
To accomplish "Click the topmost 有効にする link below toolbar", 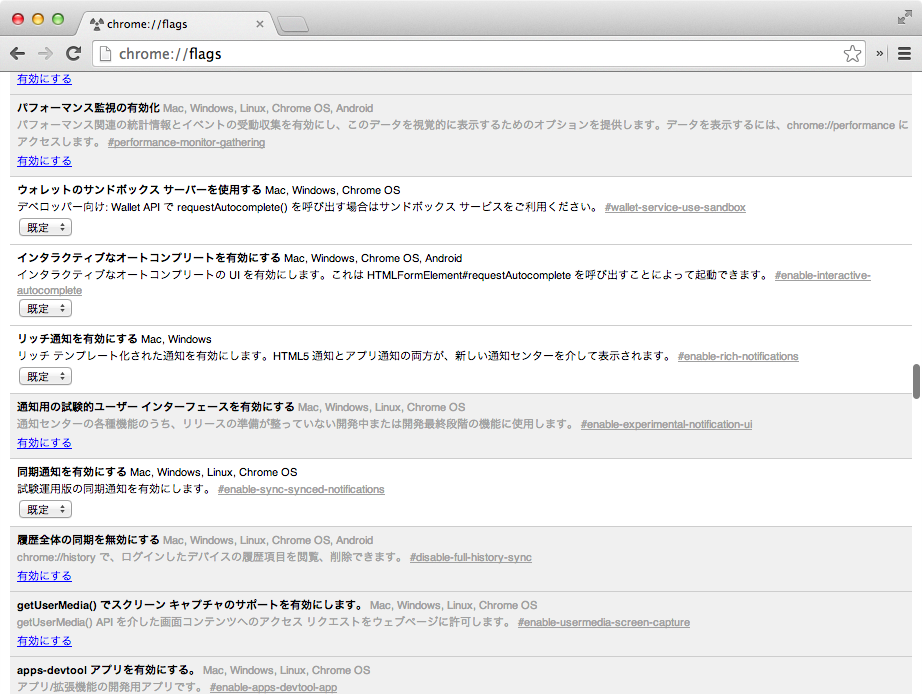I will click(x=44, y=79).
